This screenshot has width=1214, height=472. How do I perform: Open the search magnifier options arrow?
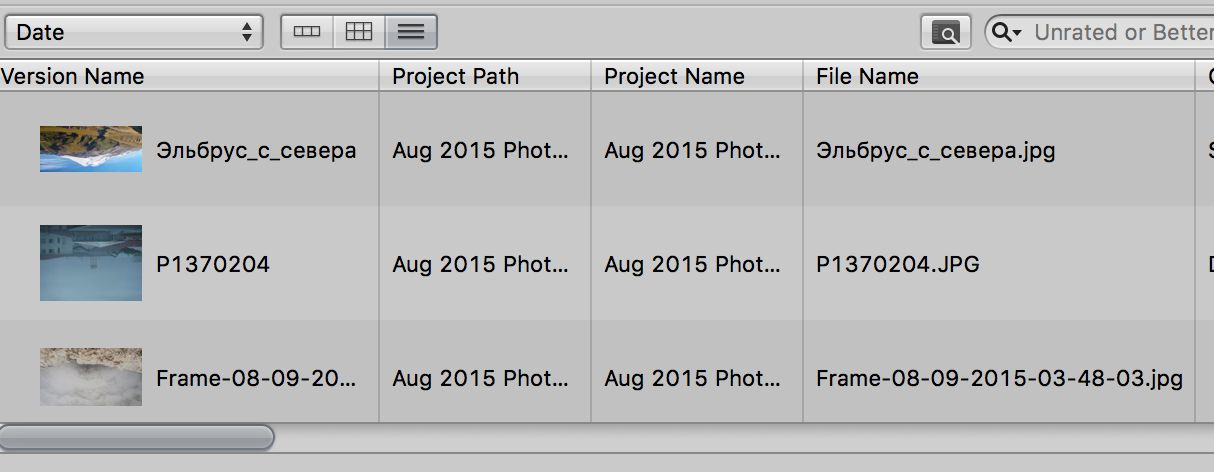pos(1006,33)
